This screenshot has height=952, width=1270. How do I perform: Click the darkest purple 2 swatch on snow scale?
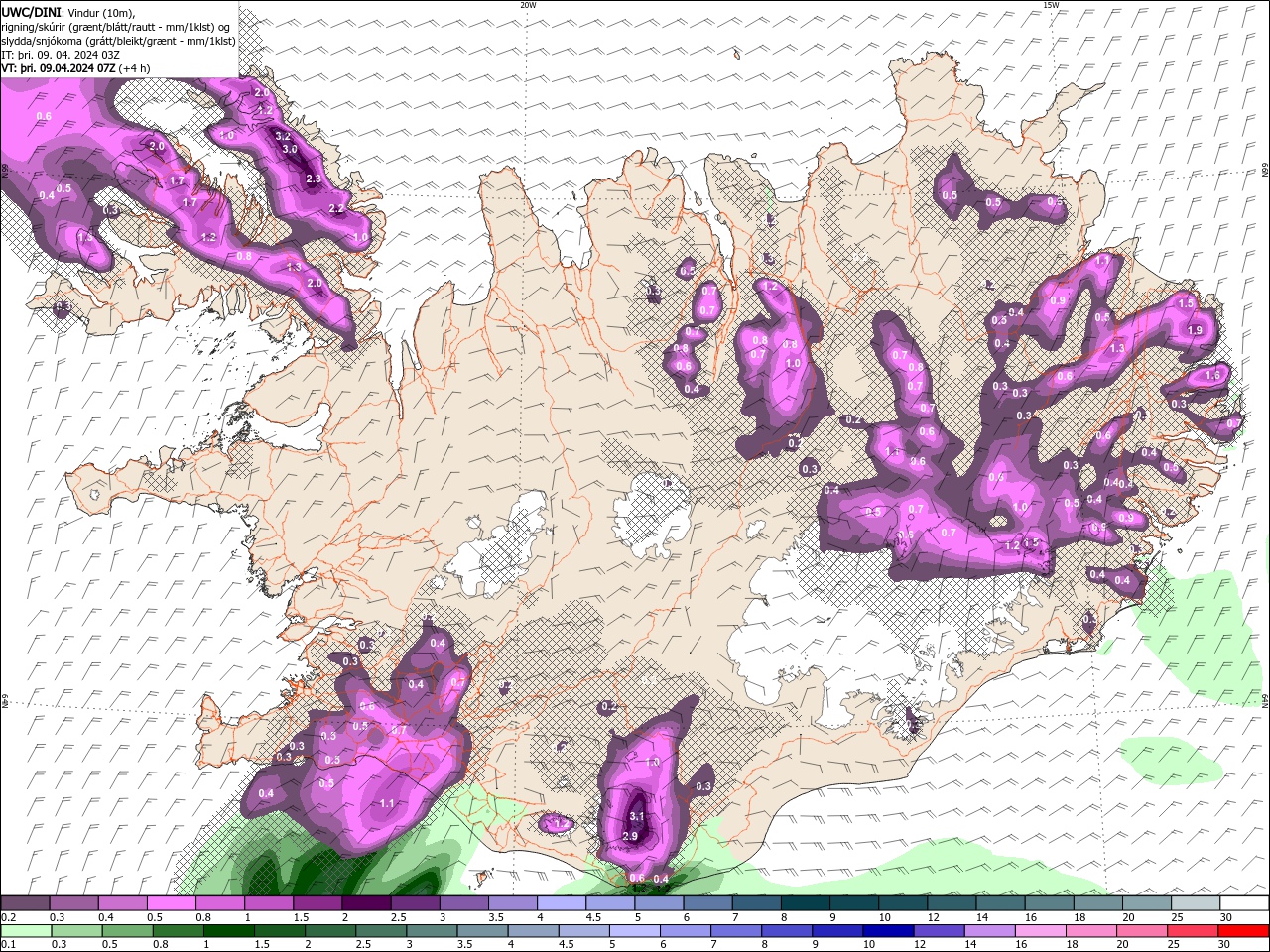[366, 903]
